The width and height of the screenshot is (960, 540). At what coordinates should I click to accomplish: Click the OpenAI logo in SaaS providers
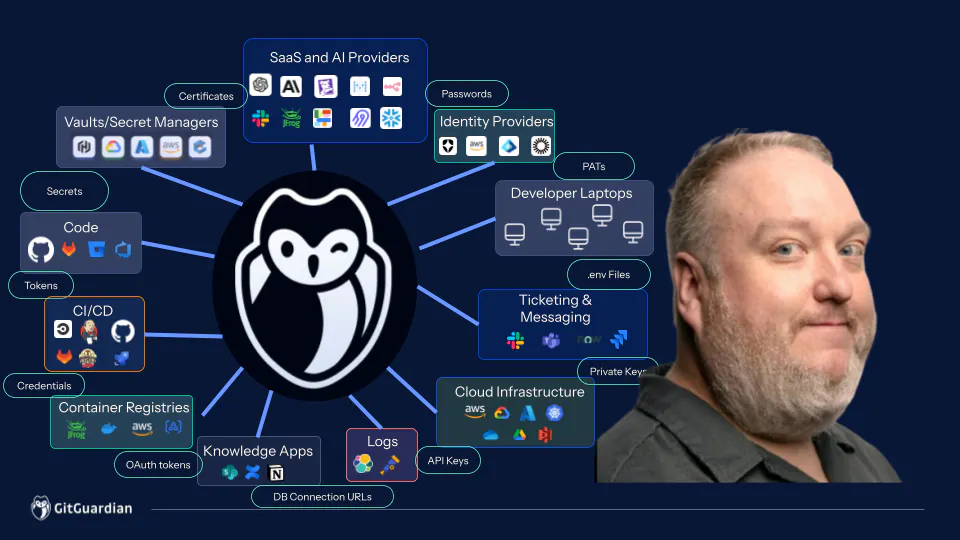260,85
